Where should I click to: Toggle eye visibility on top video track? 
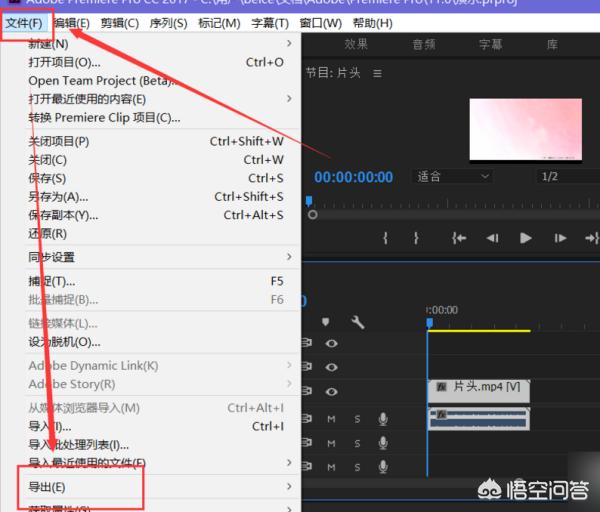[331, 343]
